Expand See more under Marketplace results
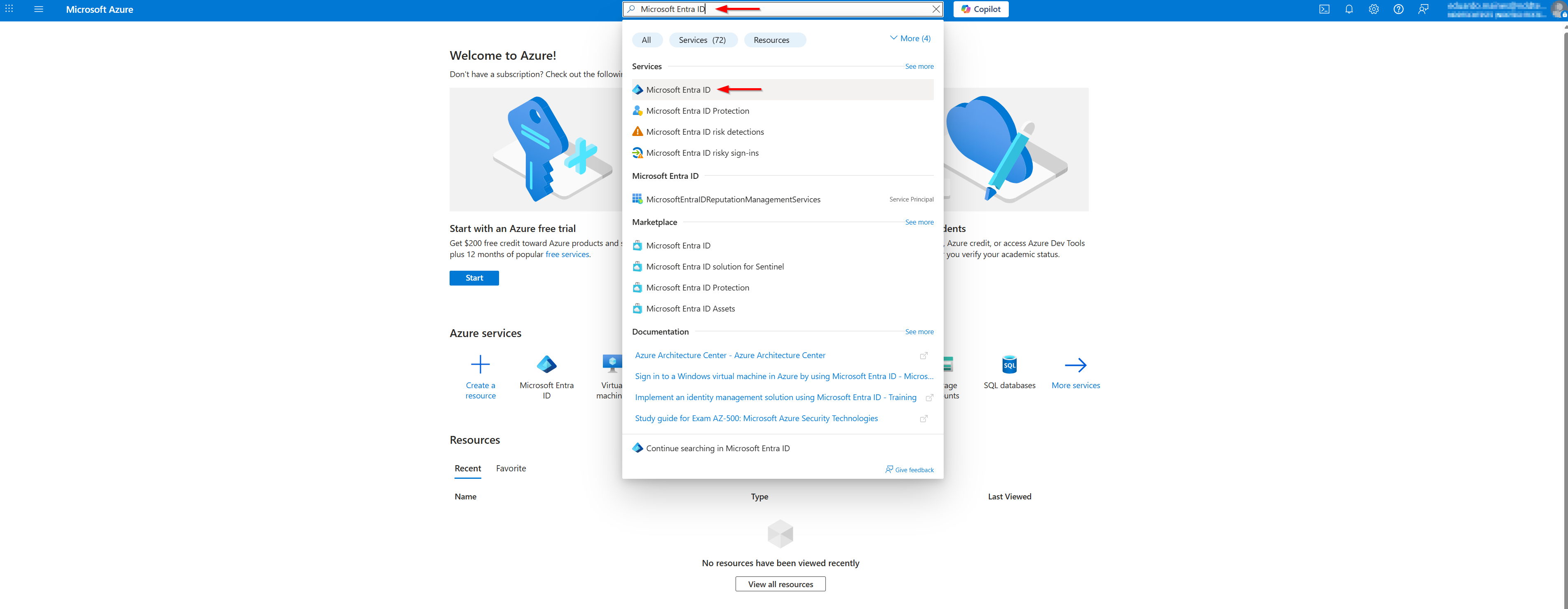Viewport: 1568px width, 609px height. 919,222
